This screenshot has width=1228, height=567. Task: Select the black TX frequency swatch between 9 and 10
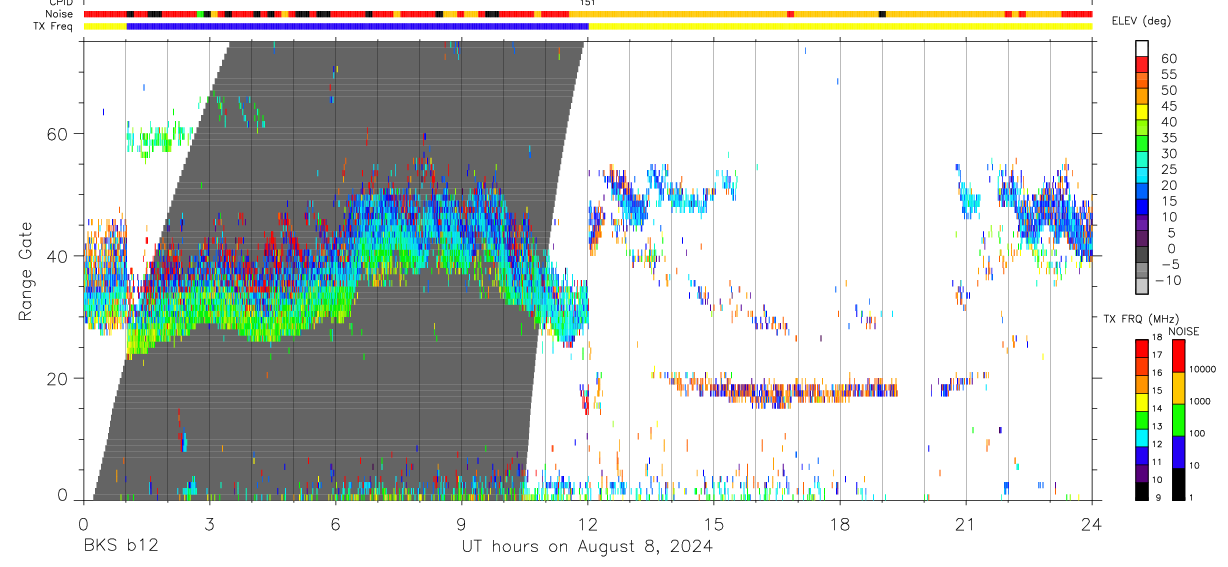[1142, 490]
